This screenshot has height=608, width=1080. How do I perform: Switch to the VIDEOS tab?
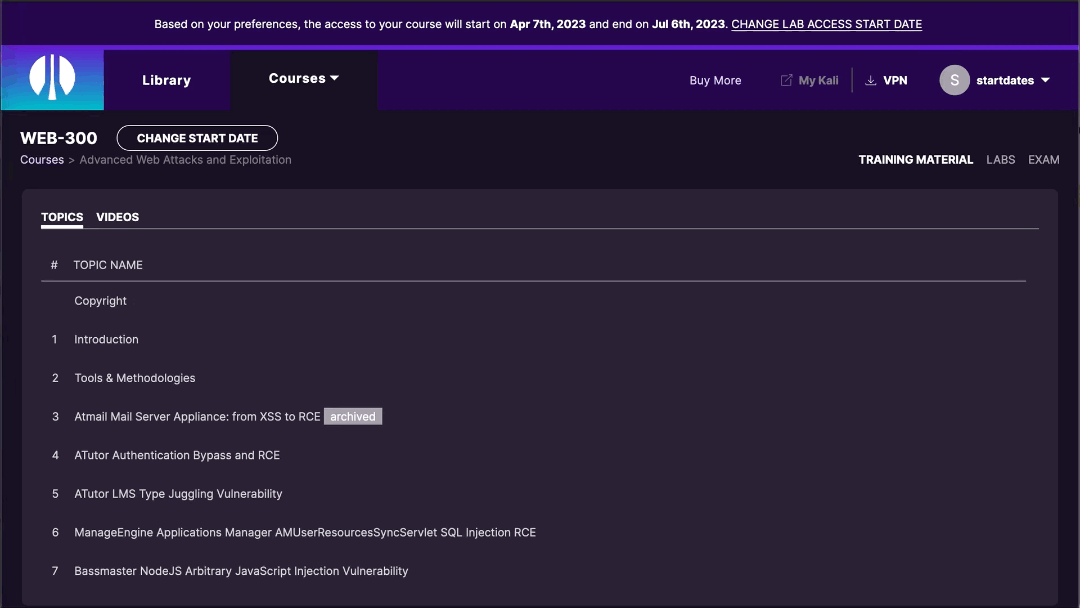coord(117,217)
